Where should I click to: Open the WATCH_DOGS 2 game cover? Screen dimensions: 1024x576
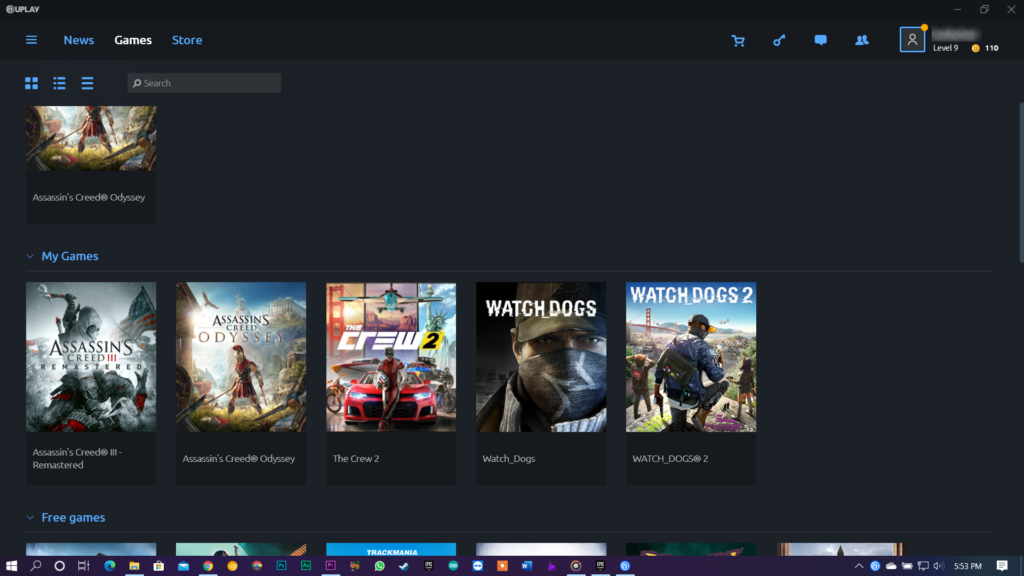[x=691, y=357]
